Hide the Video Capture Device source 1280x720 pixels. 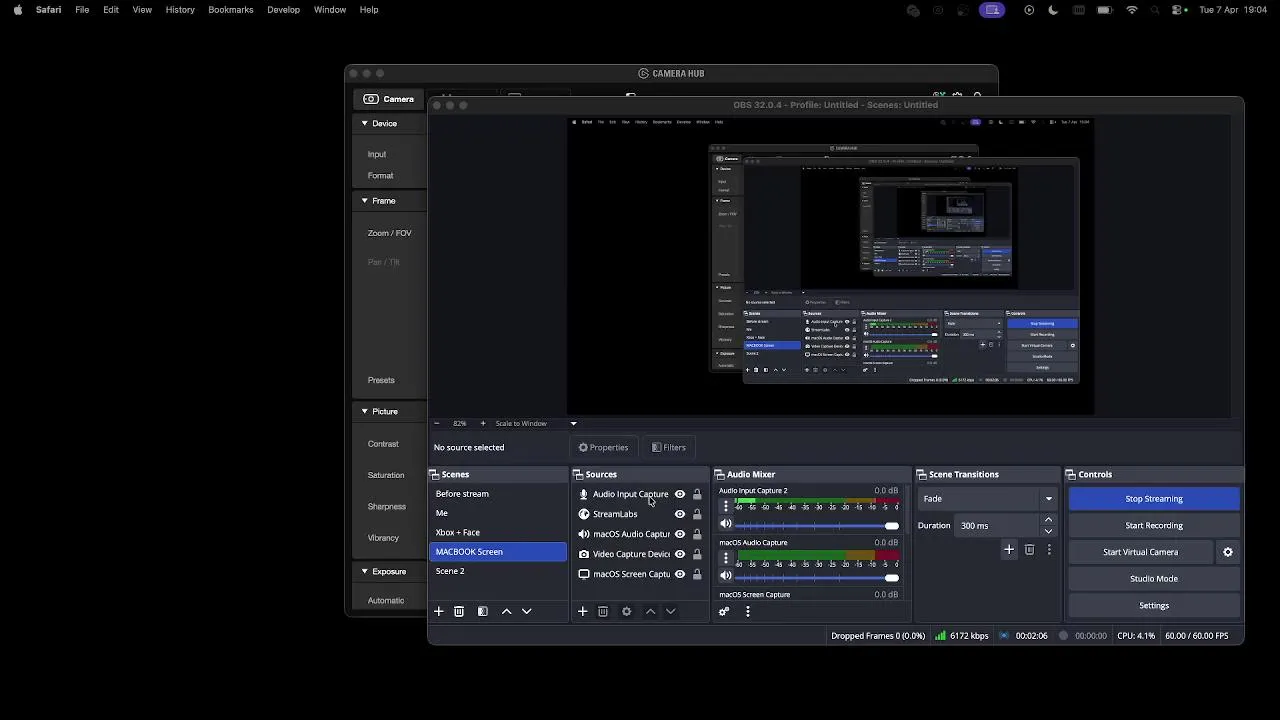680,554
